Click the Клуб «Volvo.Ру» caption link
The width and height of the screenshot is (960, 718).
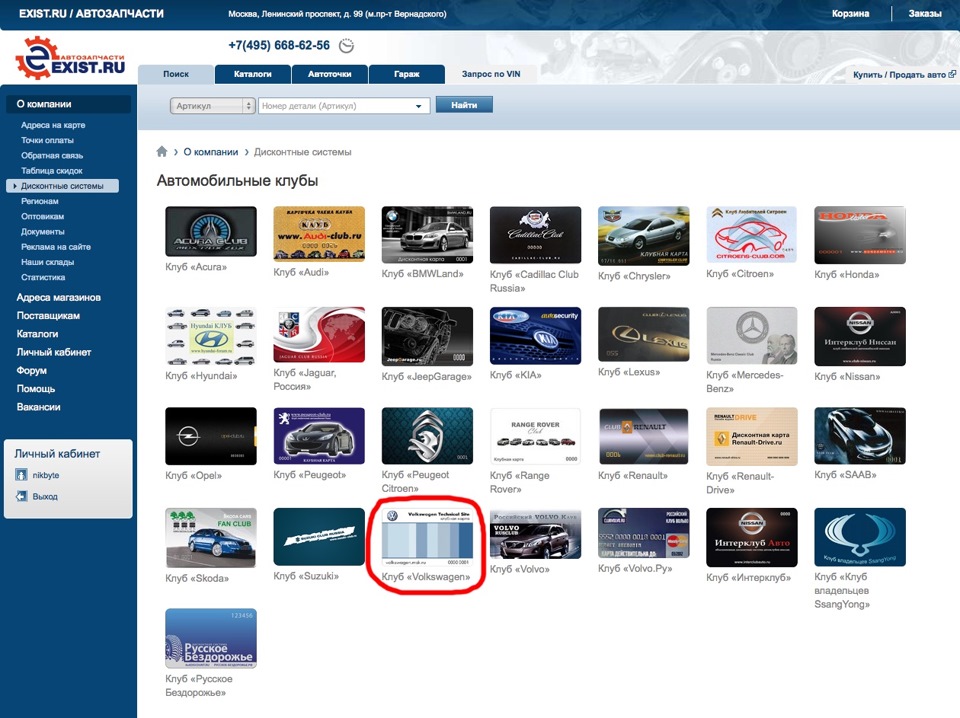[x=635, y=568]
